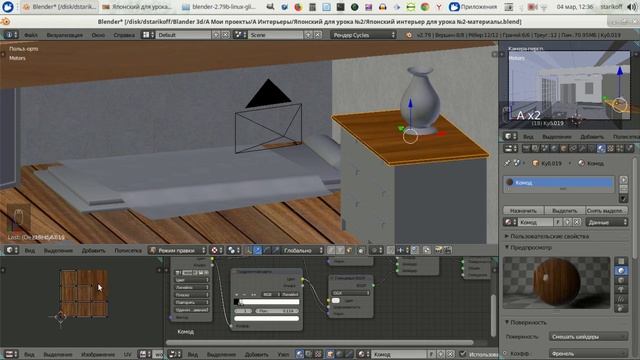
Task: Click the color ramp gradient bar in node
Action: 267,302
